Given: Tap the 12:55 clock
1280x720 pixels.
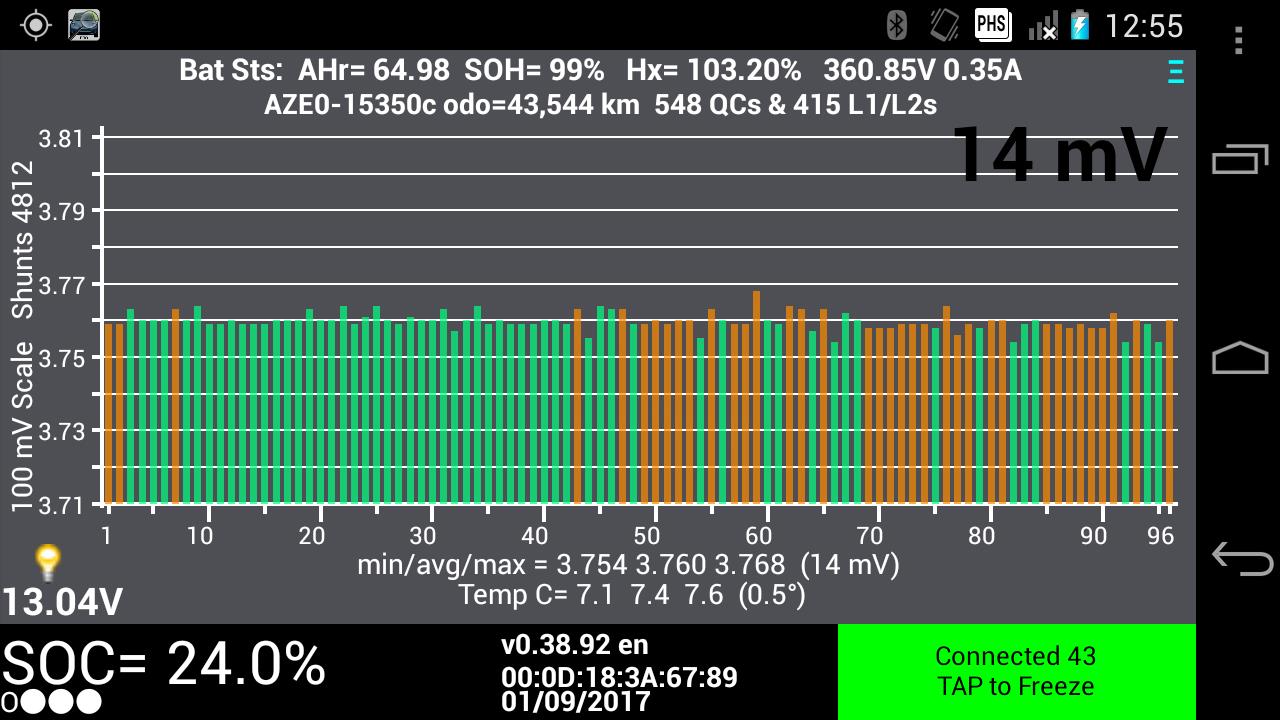Looking at the screenshot, I should [1143, 26].
